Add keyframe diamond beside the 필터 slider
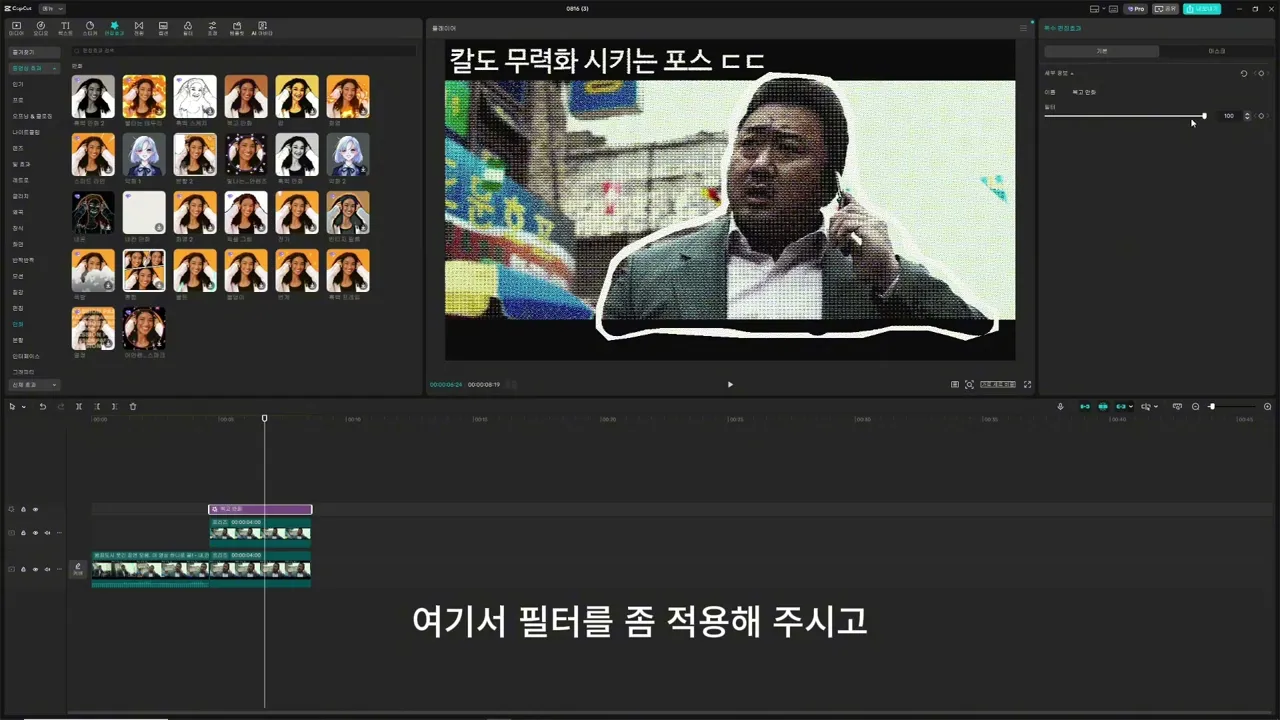Screen dimensions: 1280x720 (1261, 116)
